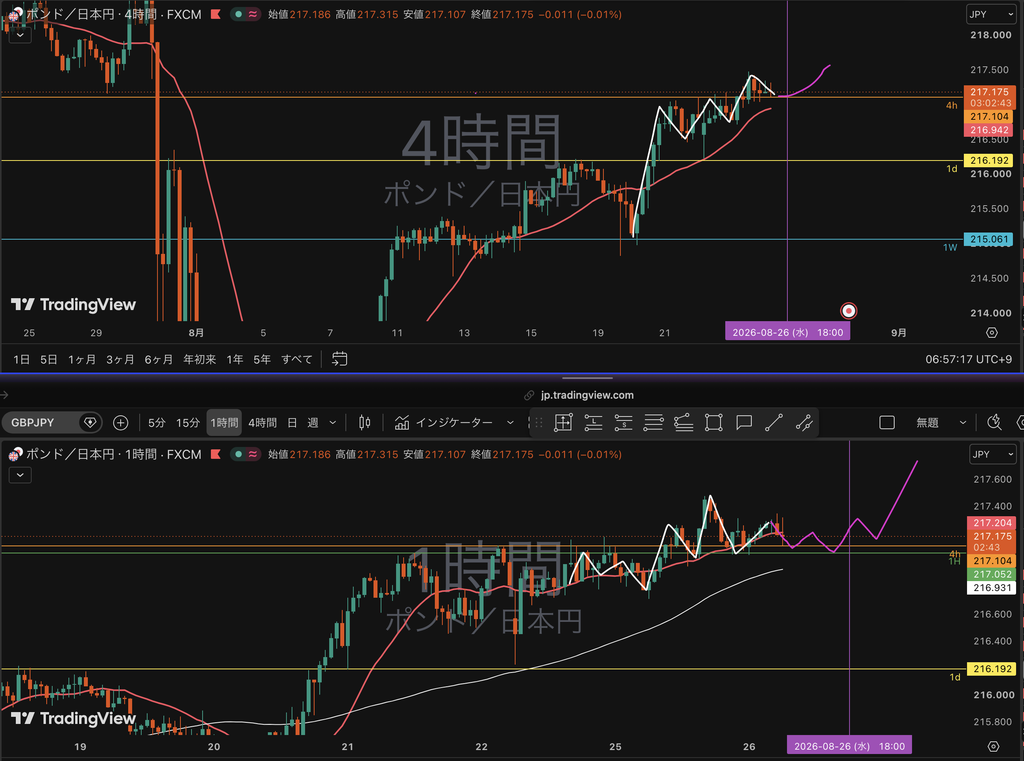Select the line with nodes path tool
Viewport: 1024px width, 761px height.
click(x=804, y=423)
